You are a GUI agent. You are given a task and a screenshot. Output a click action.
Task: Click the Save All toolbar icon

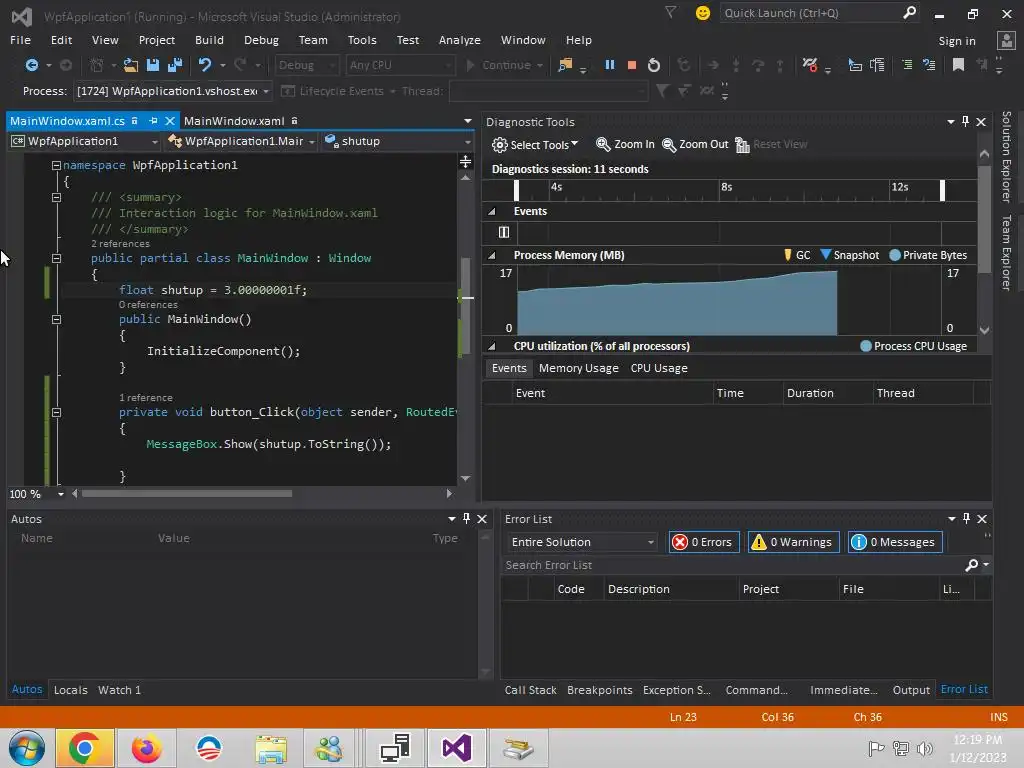[x=174, y=65]
